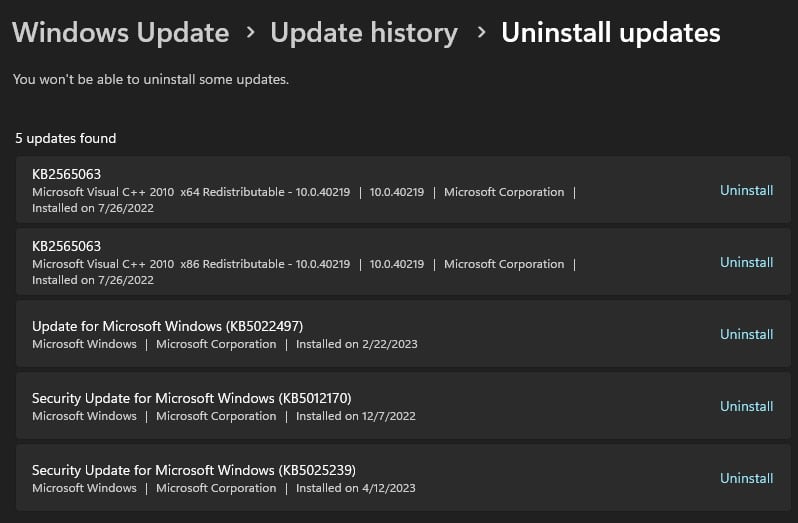The height and width of the screenshot is (523, 798).
Task: Click the 'You won't be able to uninstall' notice
Action: pos(151,79)
